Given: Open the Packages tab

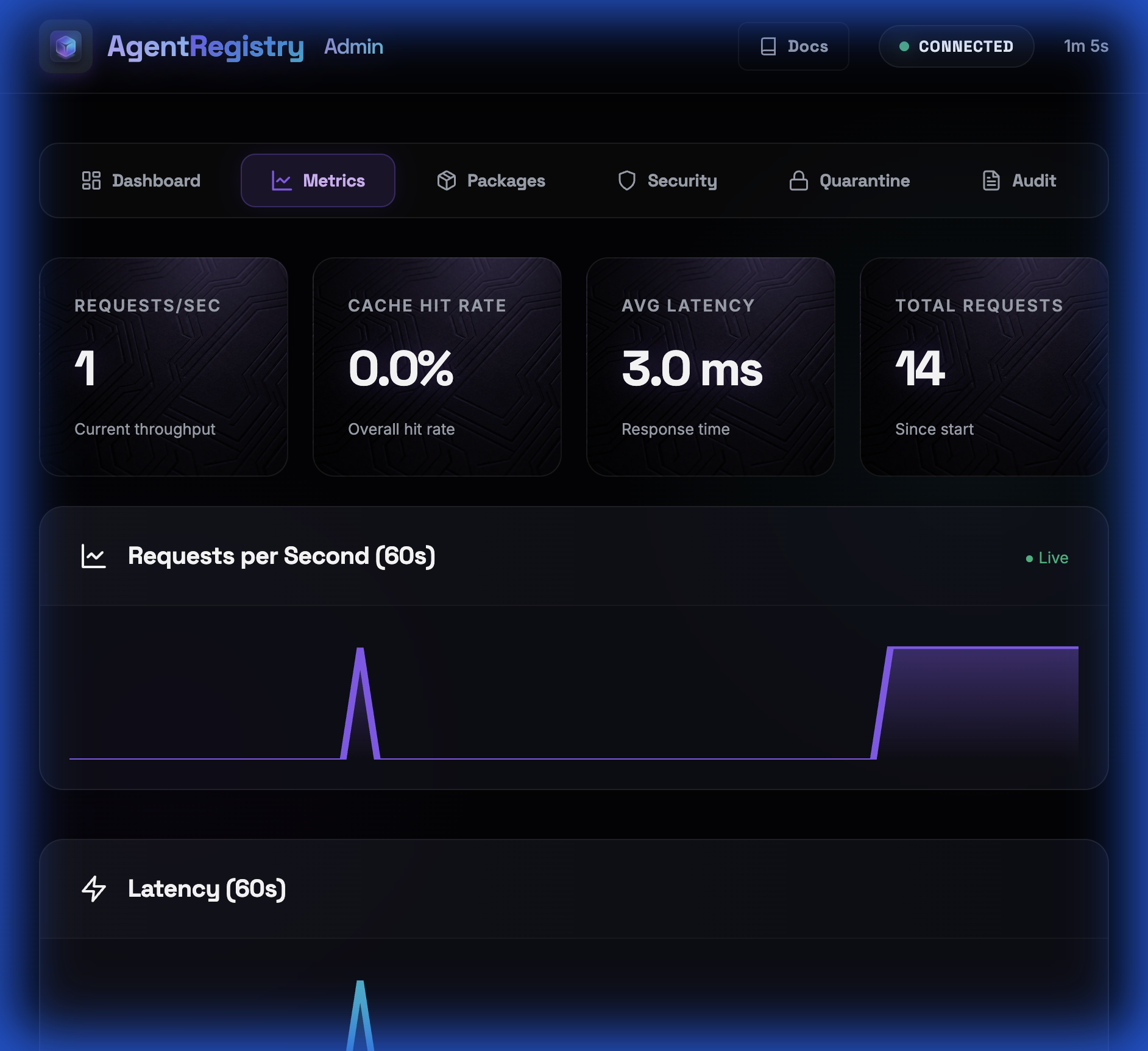Looking at the screenshot, I should coord(491,180).
